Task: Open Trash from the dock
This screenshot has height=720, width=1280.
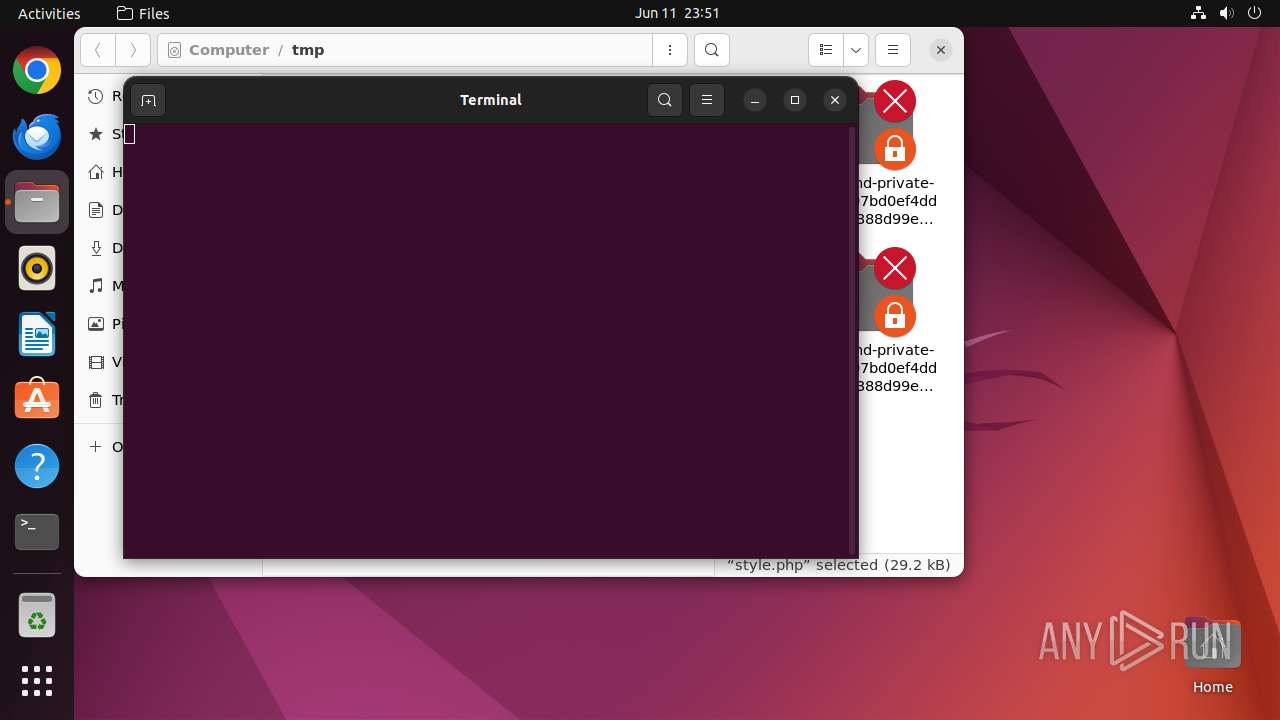Action: click(x=37, y=615)
